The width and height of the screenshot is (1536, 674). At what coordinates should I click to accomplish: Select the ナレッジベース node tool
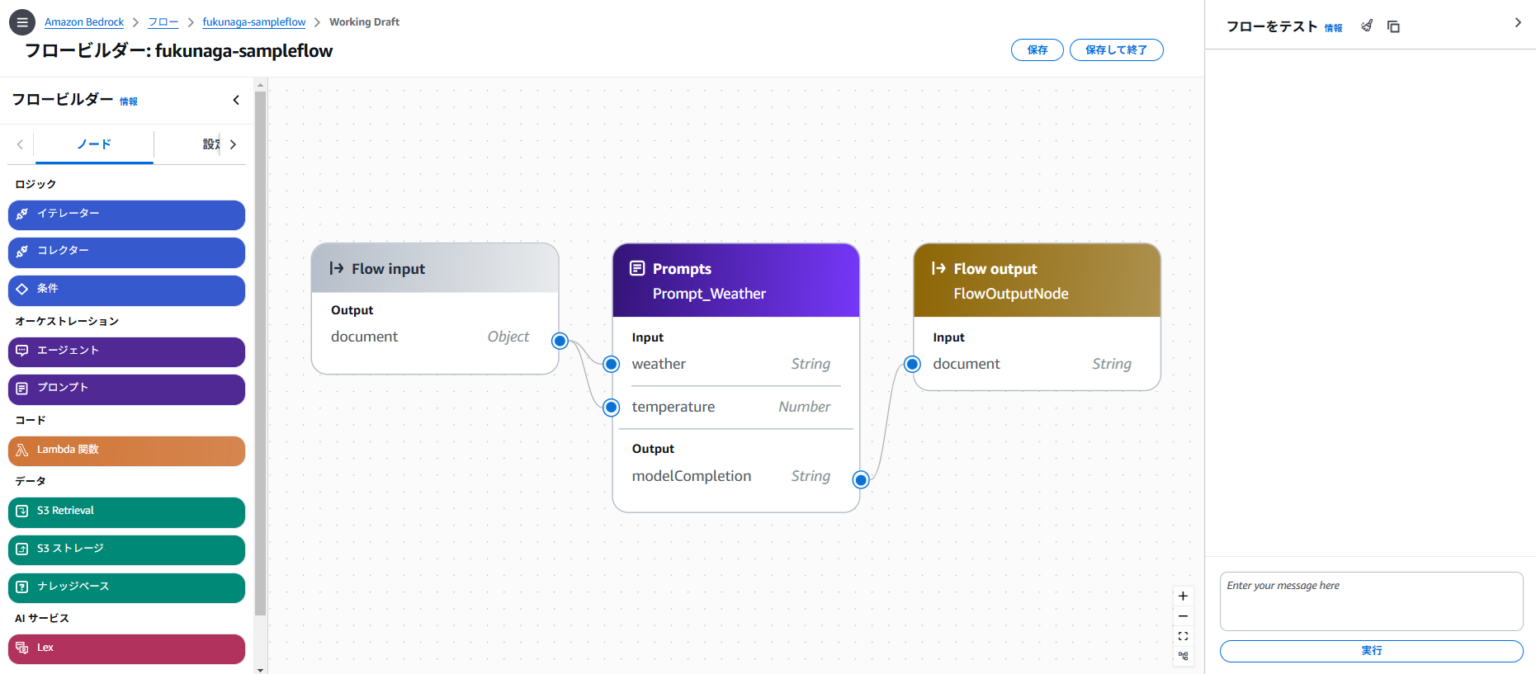126,588
